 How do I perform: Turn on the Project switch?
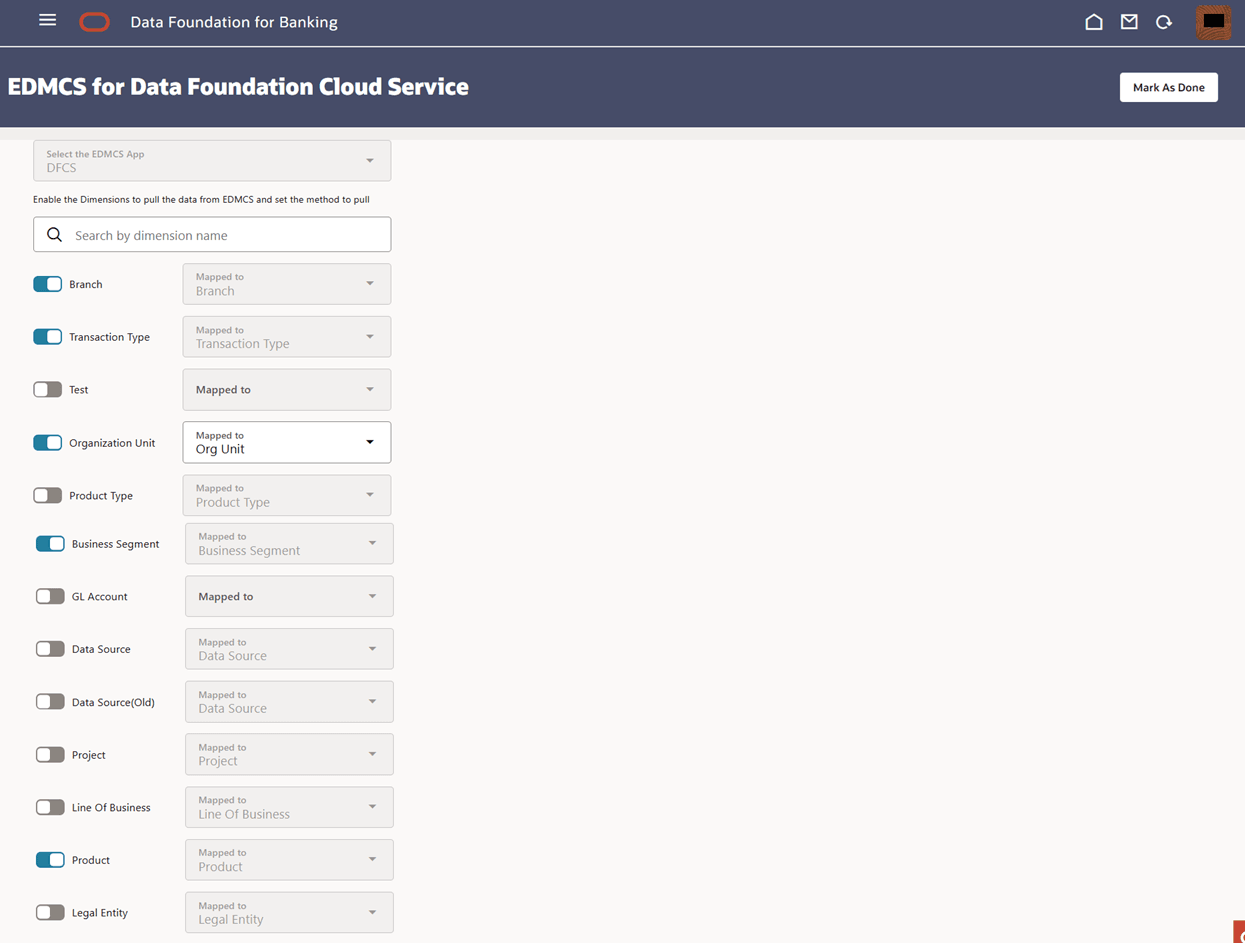pyautogui.click(x=50, y=755)
